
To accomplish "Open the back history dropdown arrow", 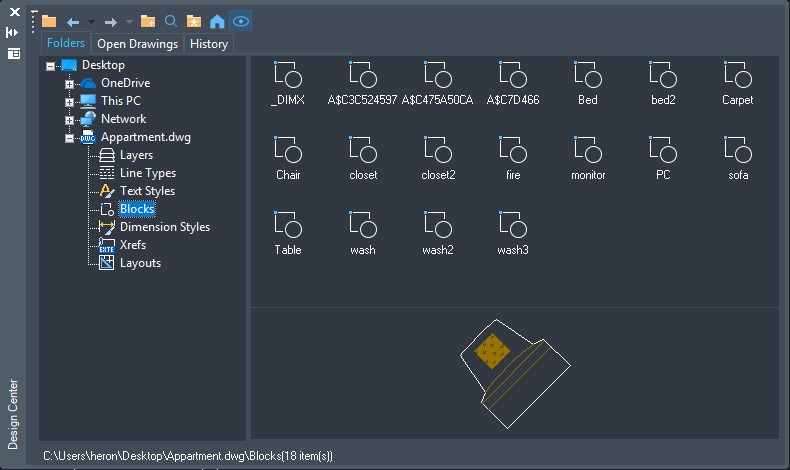I will tap(91, 21).
